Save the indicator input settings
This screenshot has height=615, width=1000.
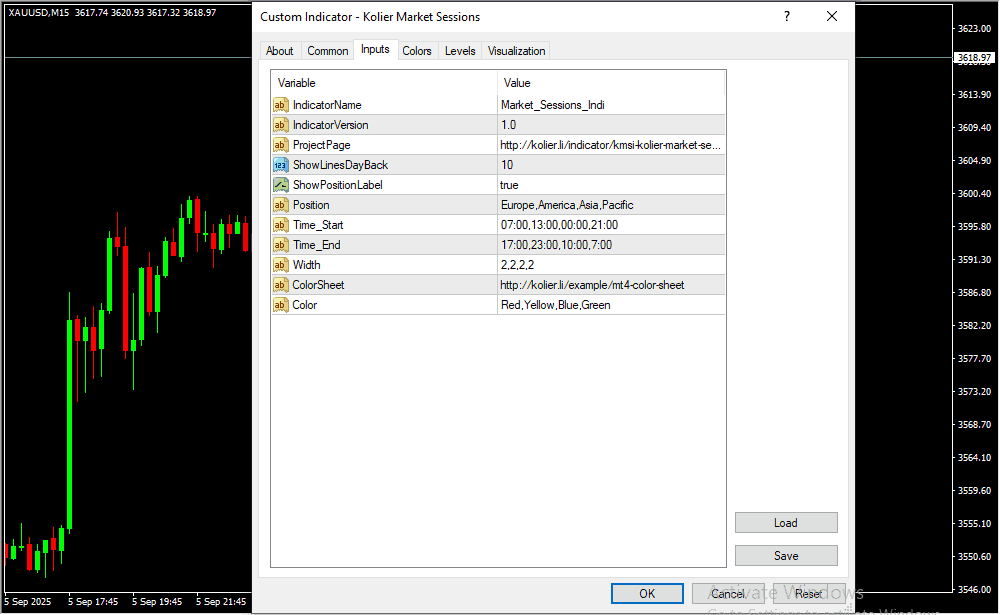(786, 556)
